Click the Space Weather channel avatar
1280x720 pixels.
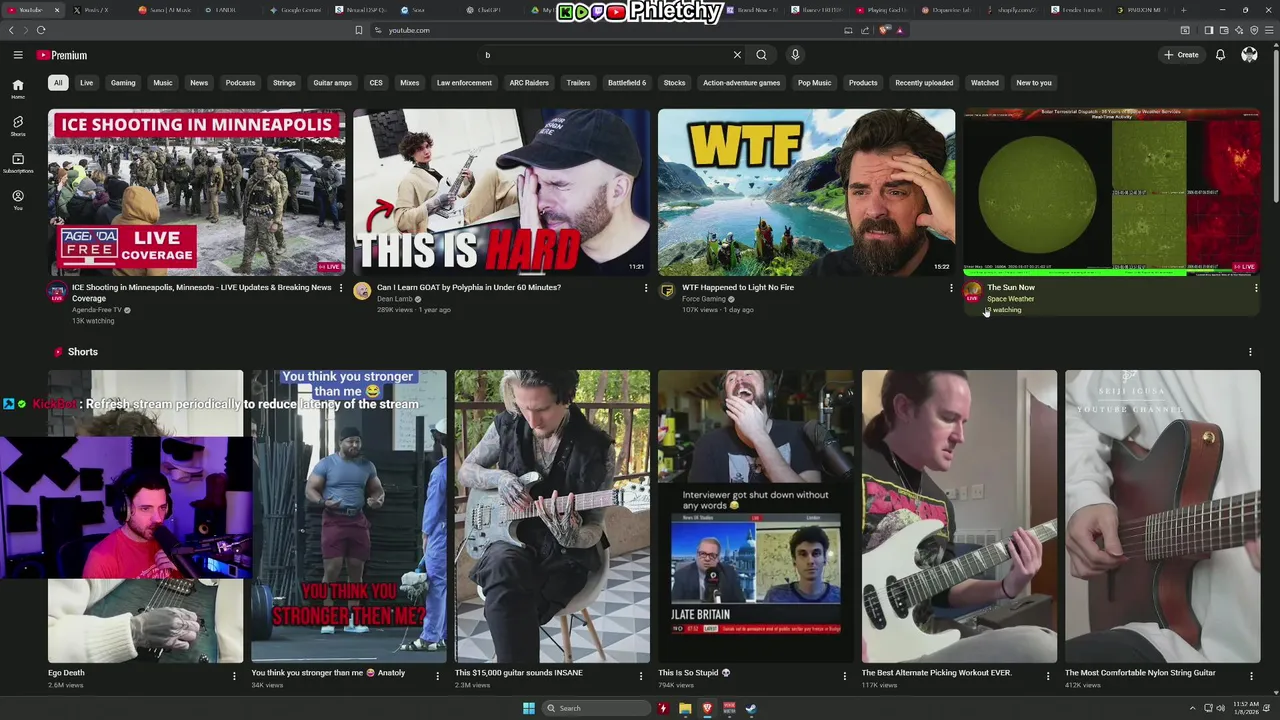point(972,291)
